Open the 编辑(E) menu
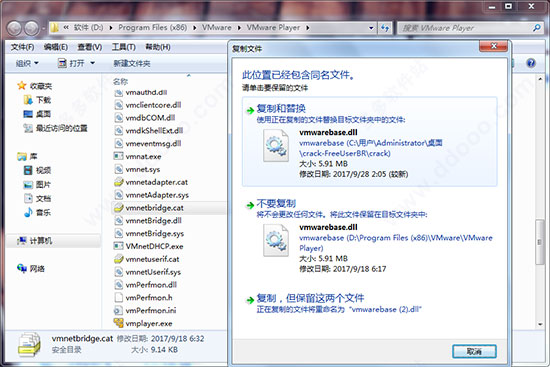Screen dimensions: 550x367 (x=55, y=47)
